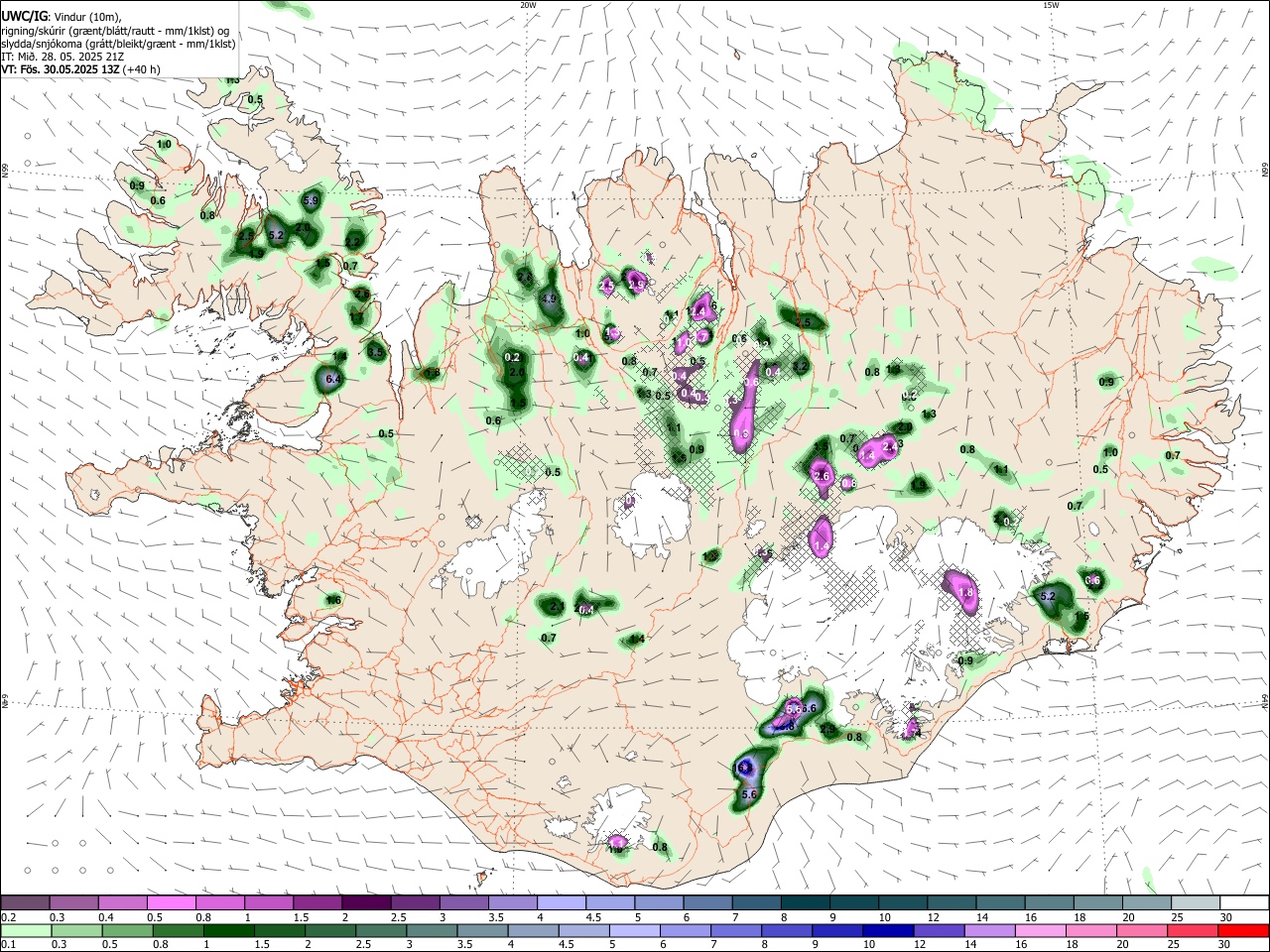Pick lower legend swatch between 0.8 and 1
This screenshot has height=952, width=1270.
178,930
